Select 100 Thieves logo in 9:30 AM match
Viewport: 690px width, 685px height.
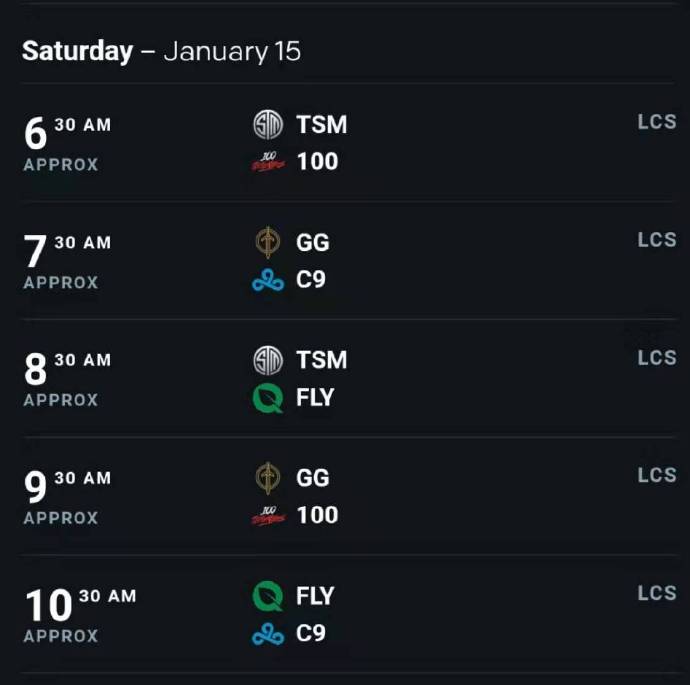[268, 515]
